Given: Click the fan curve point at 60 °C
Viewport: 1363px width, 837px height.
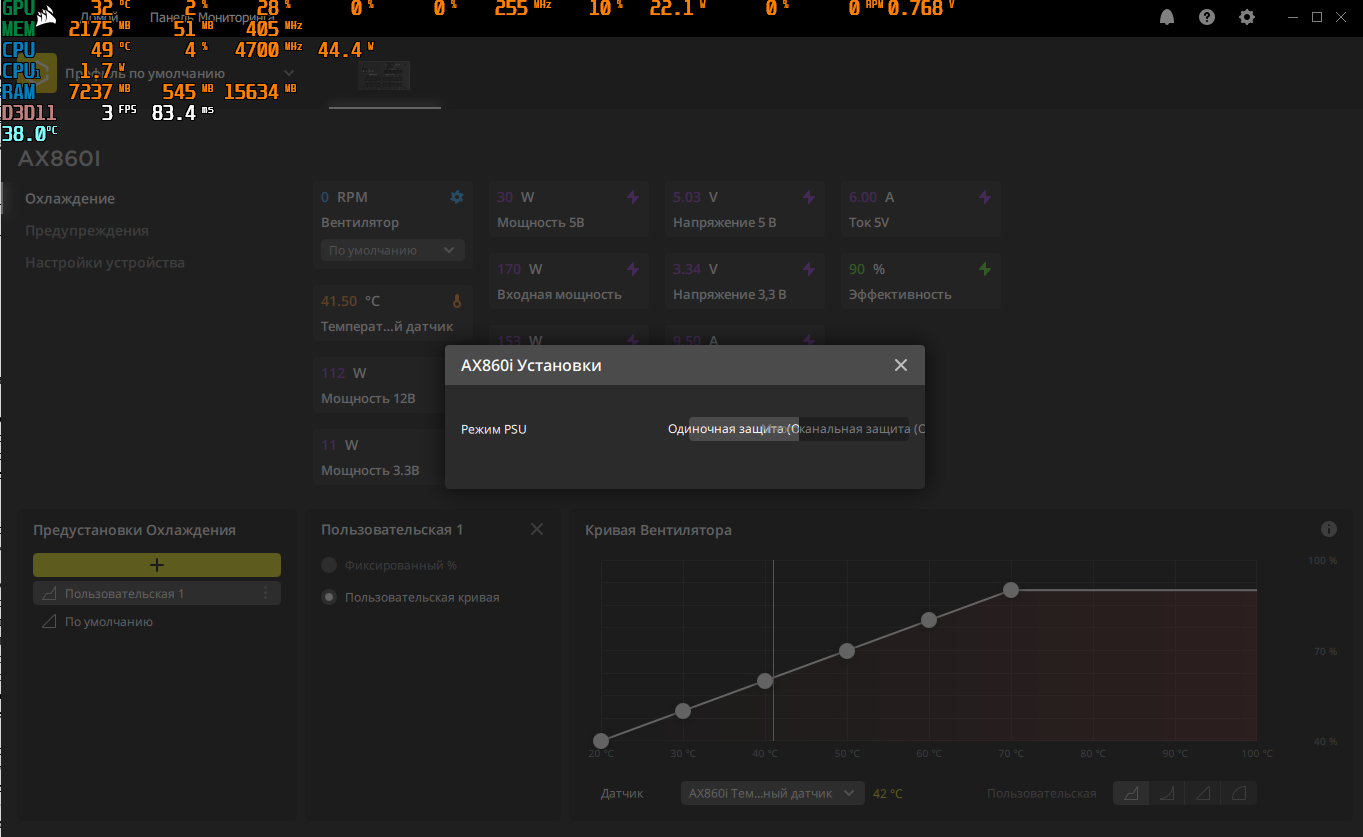Looking at the screenshot, I should pos(929,620).
